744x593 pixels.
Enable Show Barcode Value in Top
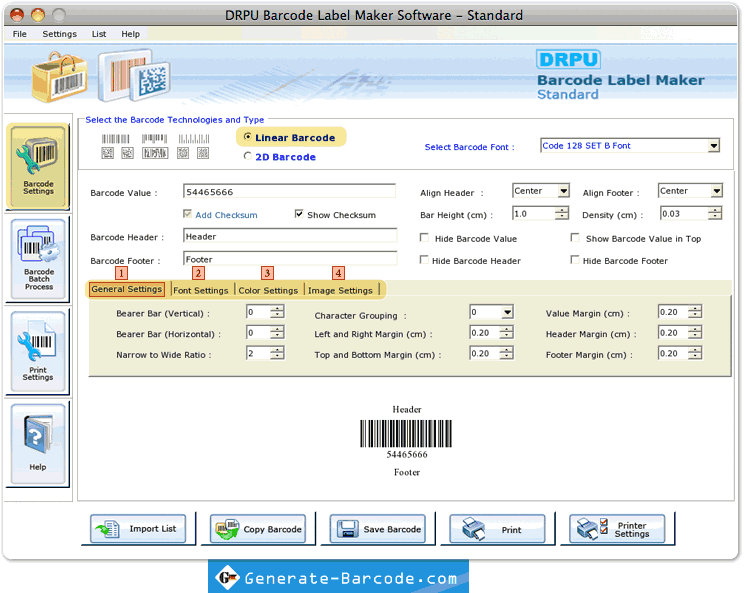575,238
